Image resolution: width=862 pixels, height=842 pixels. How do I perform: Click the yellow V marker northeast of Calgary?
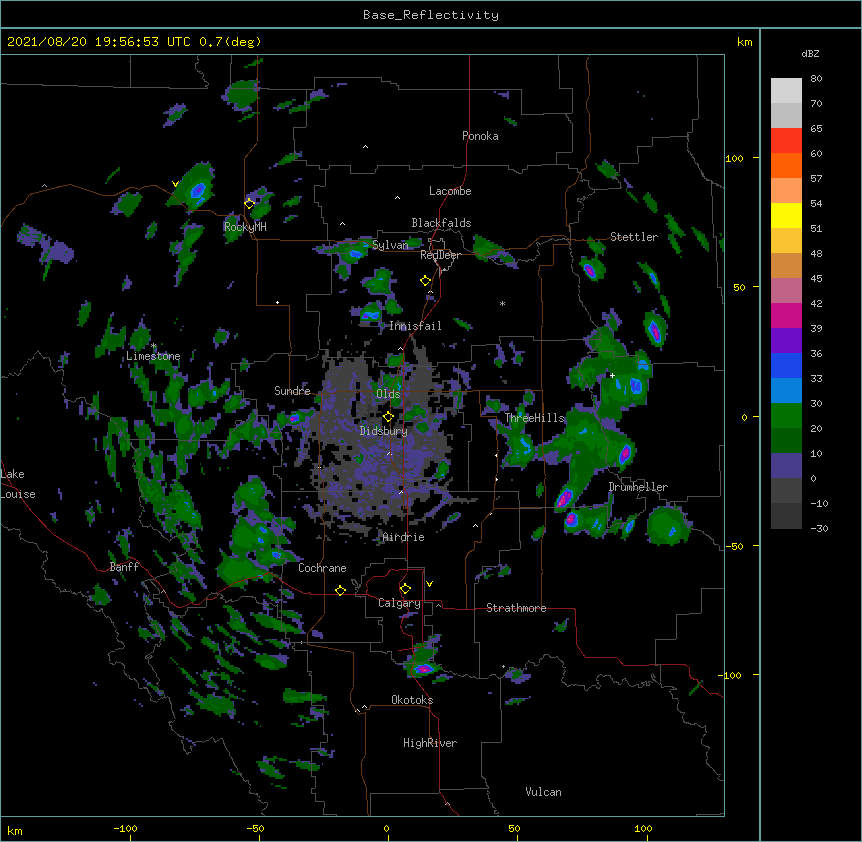(429, 584)
